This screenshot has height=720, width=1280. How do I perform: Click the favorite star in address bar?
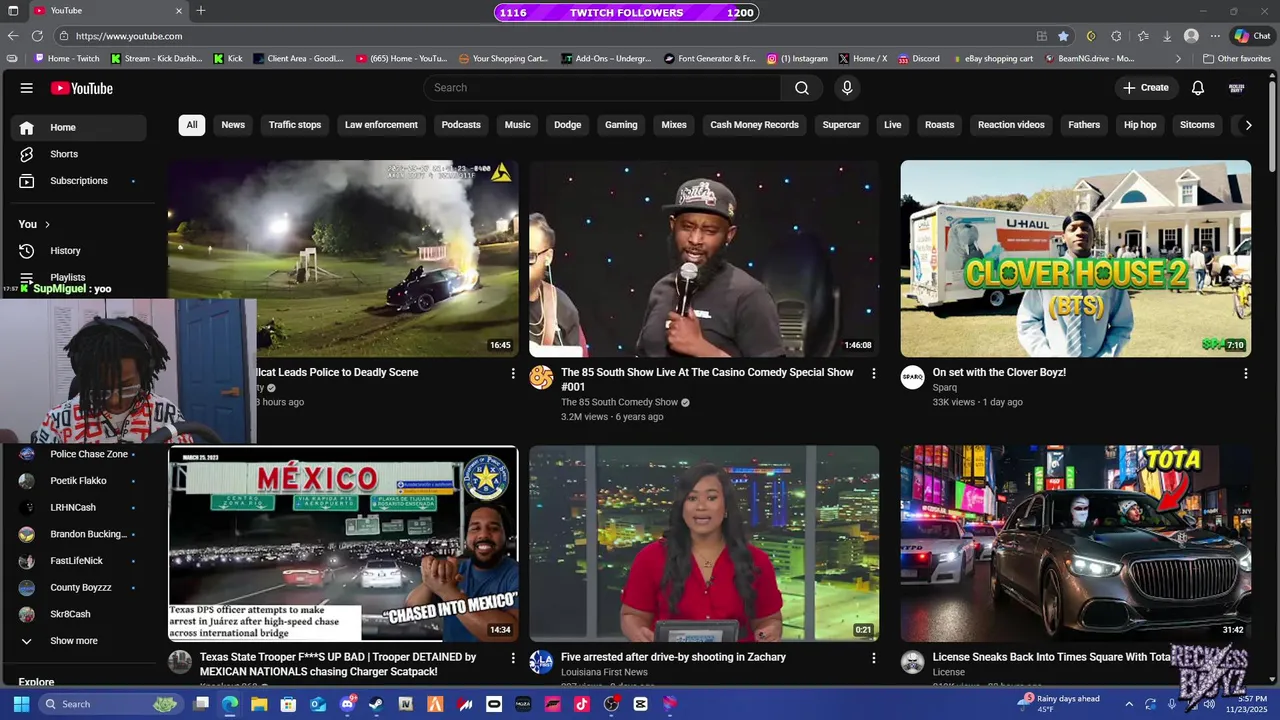[x=1063, y=36]
